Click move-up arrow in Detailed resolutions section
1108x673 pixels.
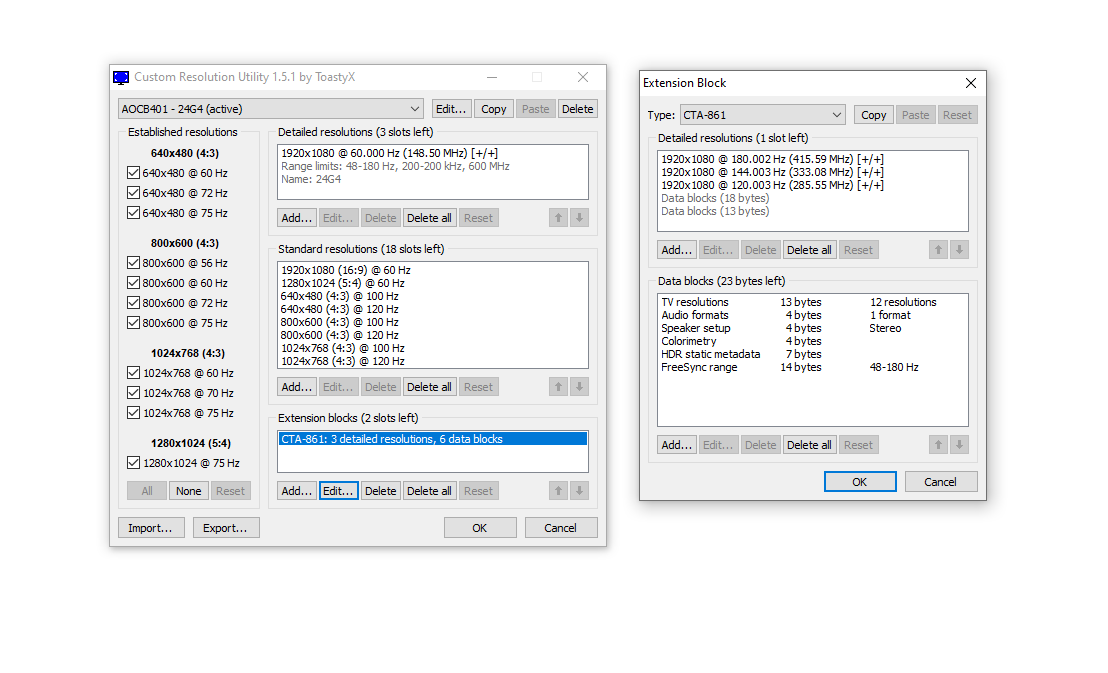558,218
